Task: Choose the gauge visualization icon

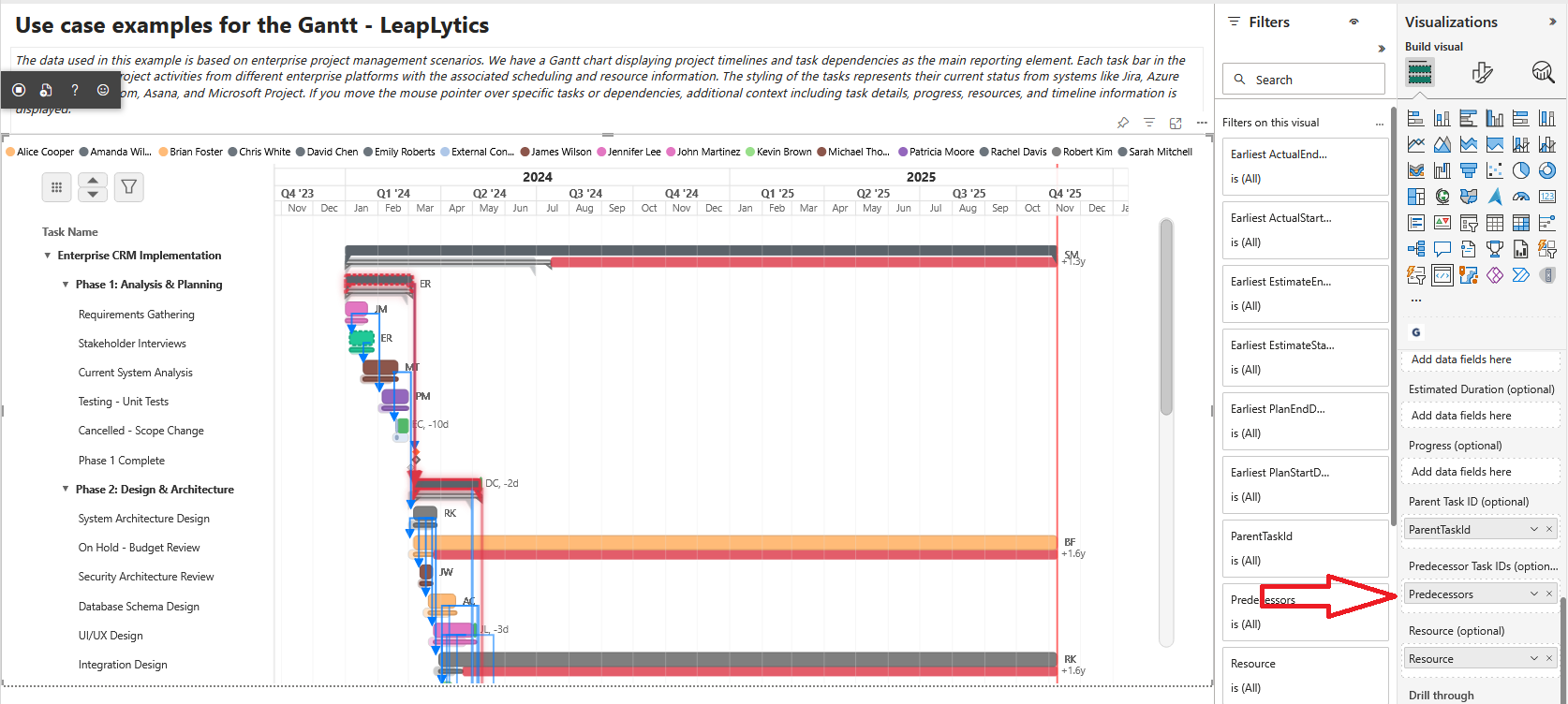Action: pos(1521,197)
